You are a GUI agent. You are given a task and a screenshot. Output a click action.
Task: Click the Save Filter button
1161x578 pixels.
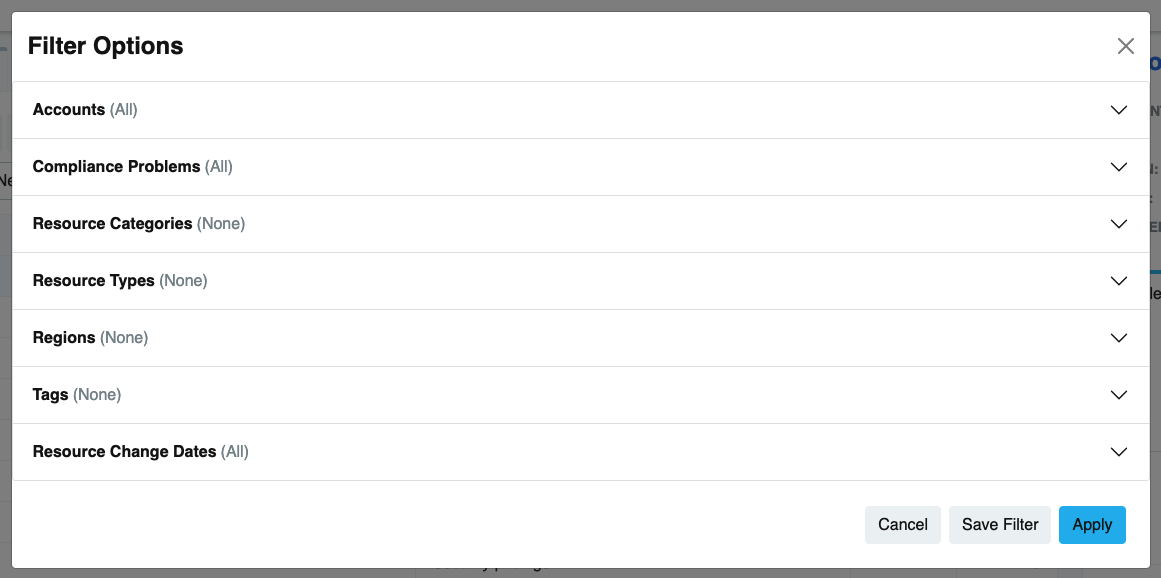click(x=1000, y=525)
